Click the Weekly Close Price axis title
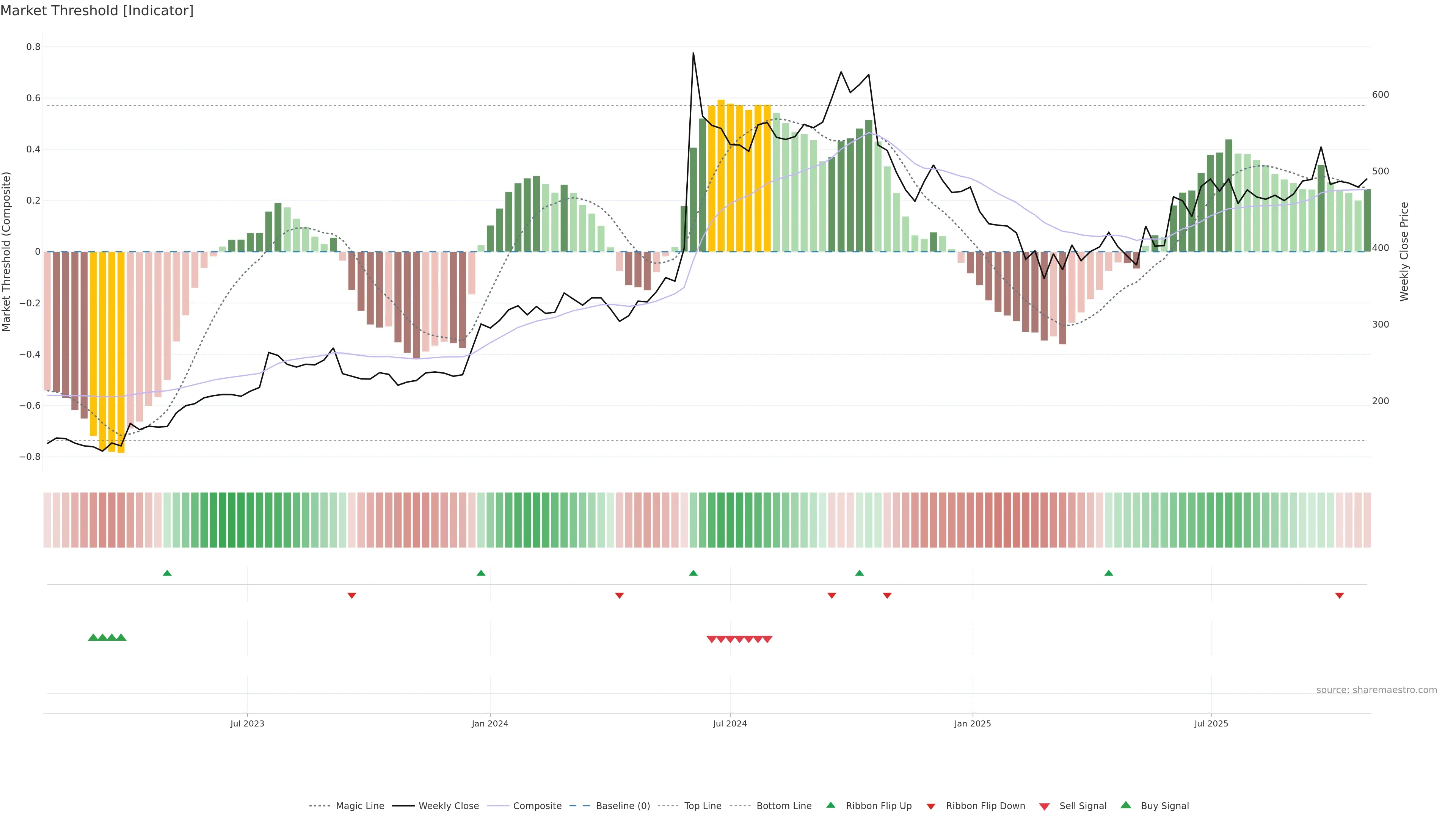1456x819 pixels. pos(1404,251)
